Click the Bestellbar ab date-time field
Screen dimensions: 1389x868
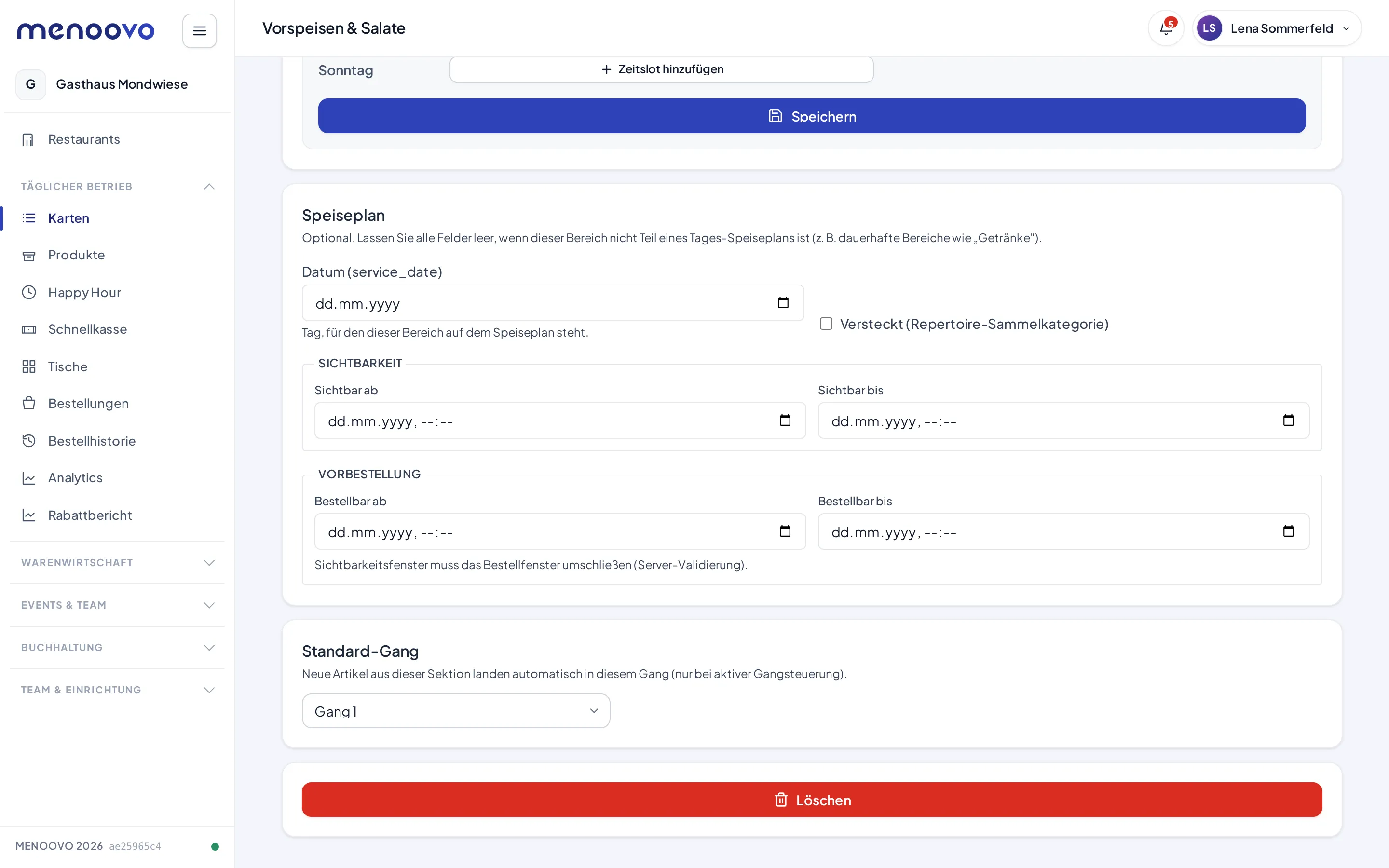(559, 531)
